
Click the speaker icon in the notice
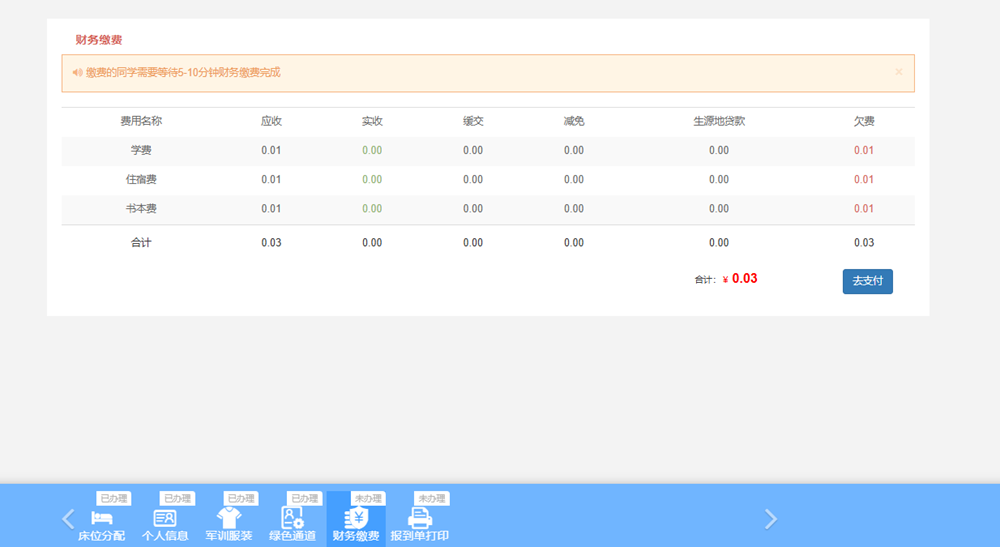point(78,73)
